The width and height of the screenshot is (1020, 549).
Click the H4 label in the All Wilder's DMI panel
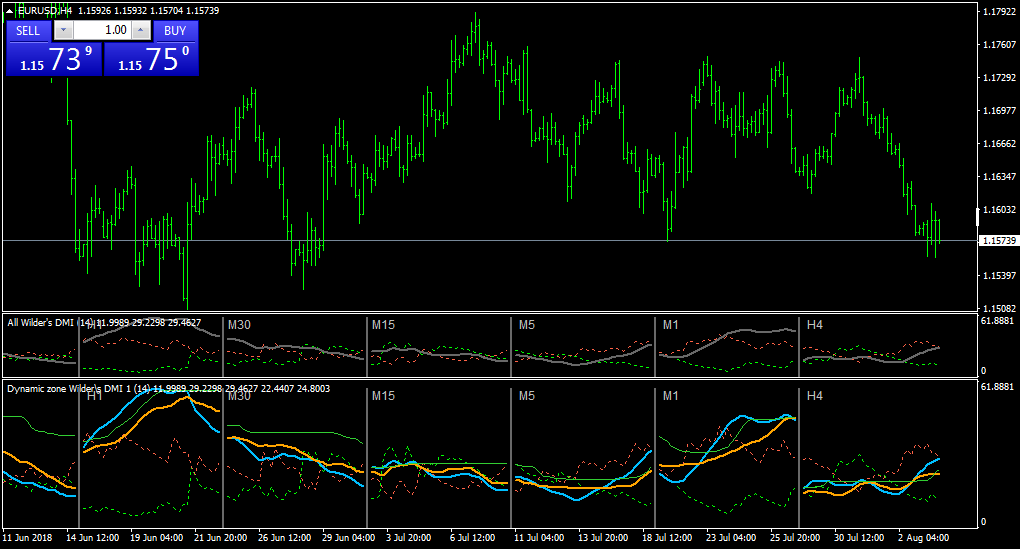coord(814,325)
